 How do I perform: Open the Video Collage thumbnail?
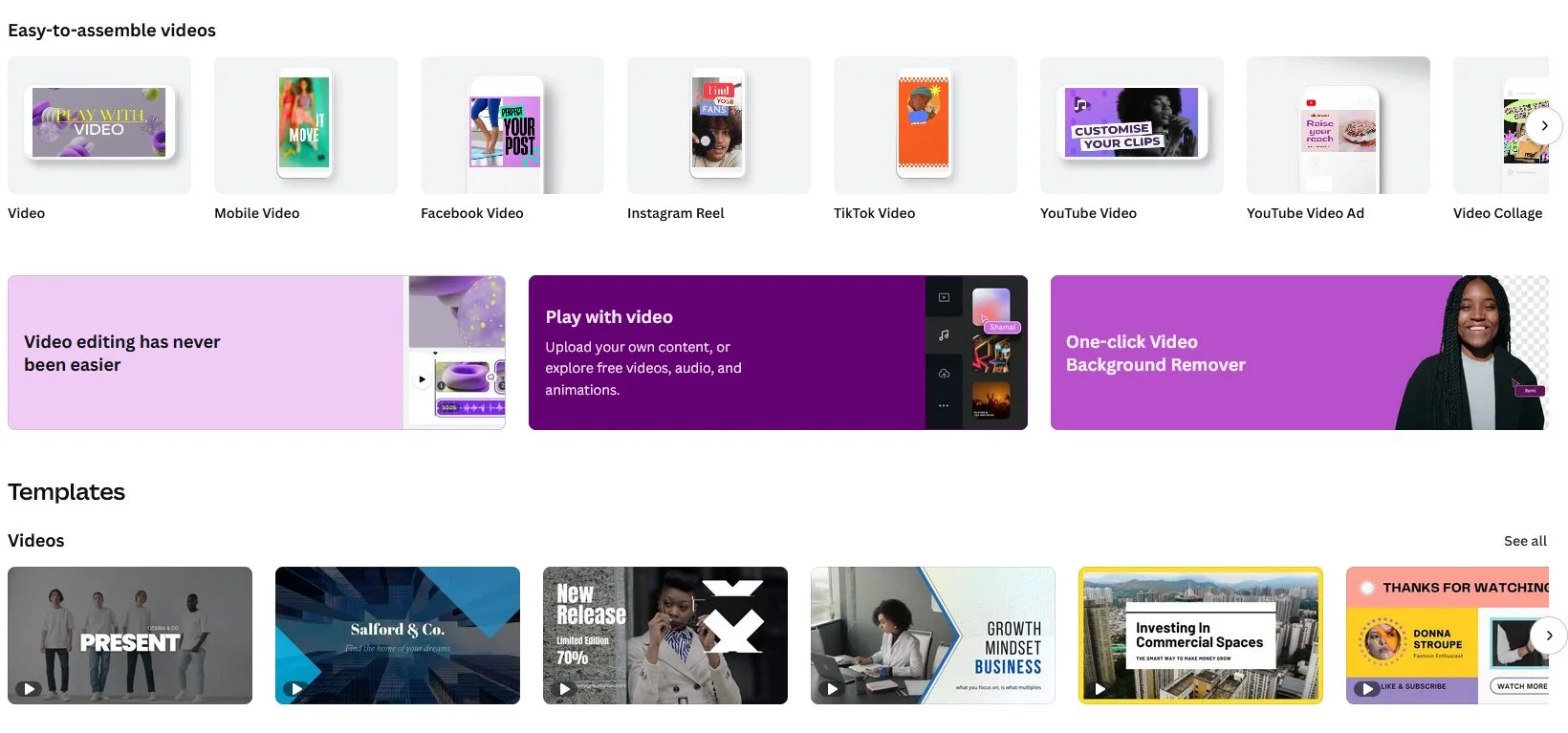coord(1501,125)
